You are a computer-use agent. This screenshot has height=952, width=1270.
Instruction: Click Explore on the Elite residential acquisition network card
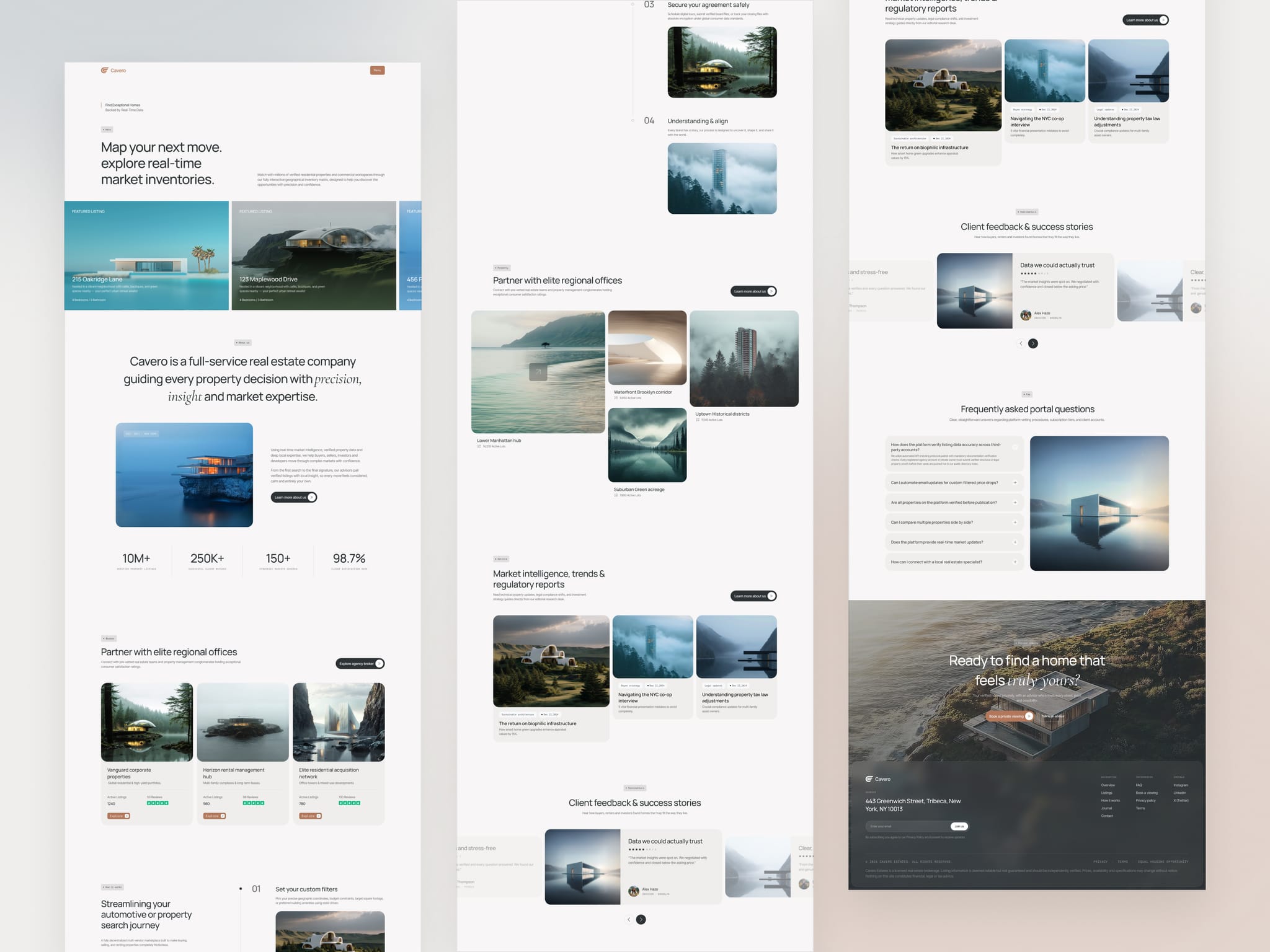pos(310,816)
